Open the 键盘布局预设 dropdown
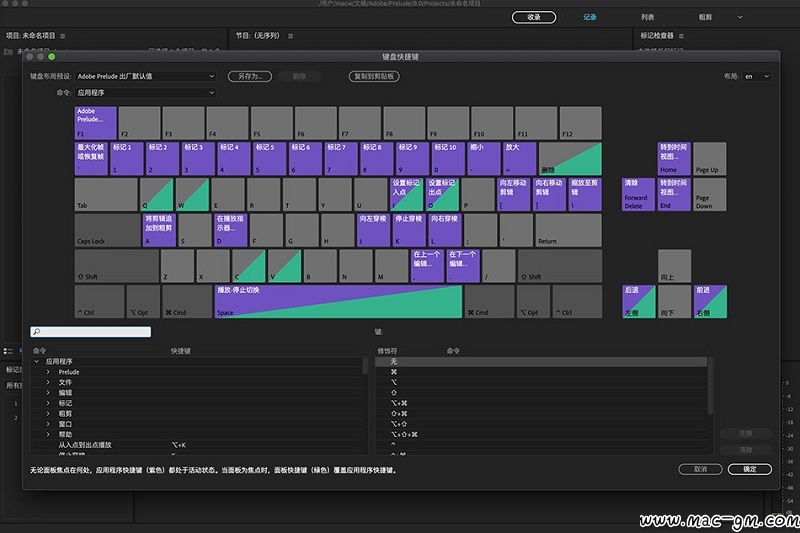The width and height of the screenshot is (800, 533). click(x=145, y=77)
